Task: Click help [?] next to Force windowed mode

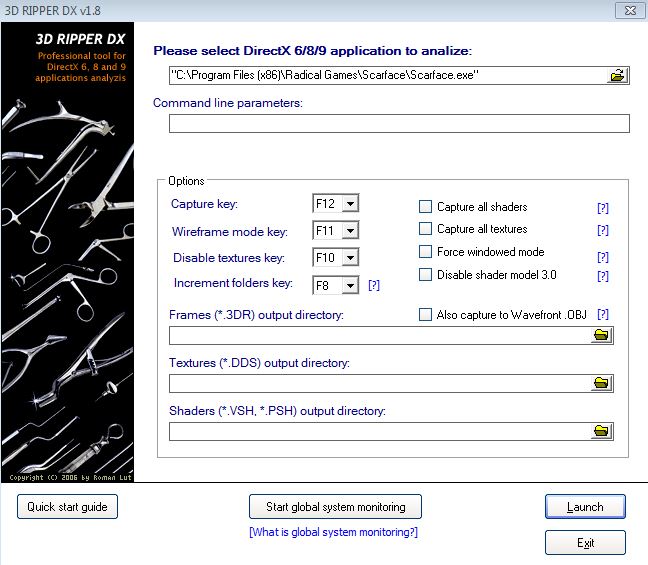Action: coord(603,253)
